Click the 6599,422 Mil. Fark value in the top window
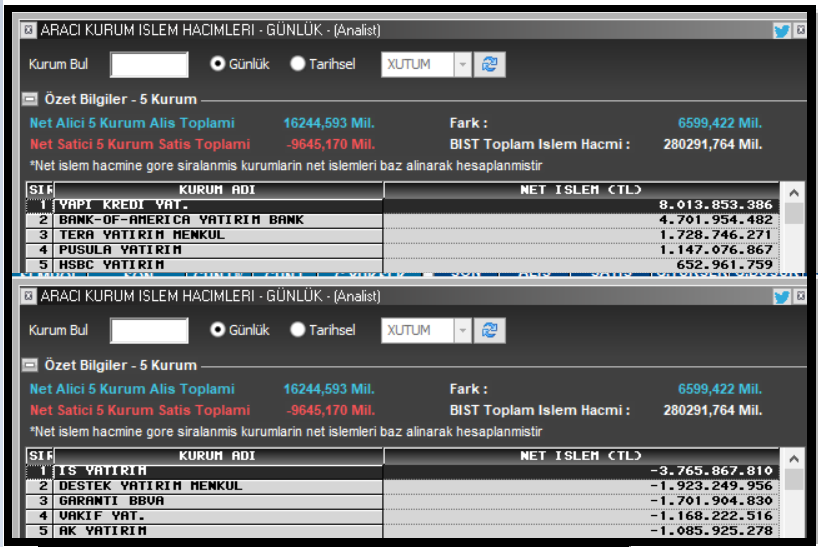The image size is (818, 547). [x=720, y=124]
